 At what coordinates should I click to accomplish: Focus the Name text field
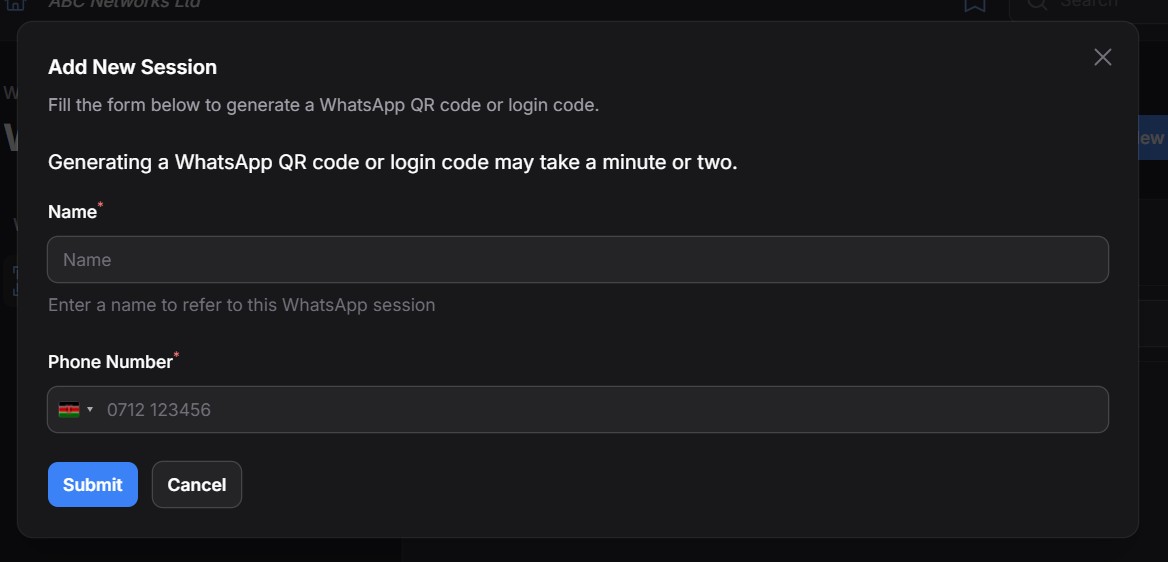click(x=577, y=259)
